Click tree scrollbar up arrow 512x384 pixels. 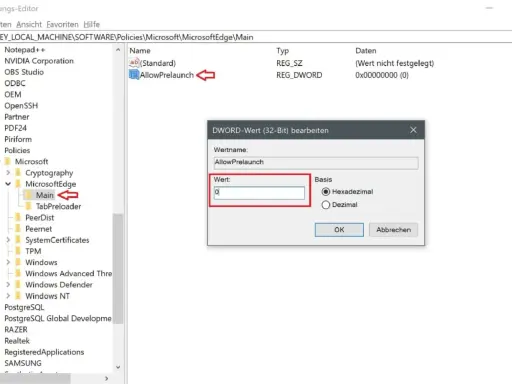[x=118, y=50]
